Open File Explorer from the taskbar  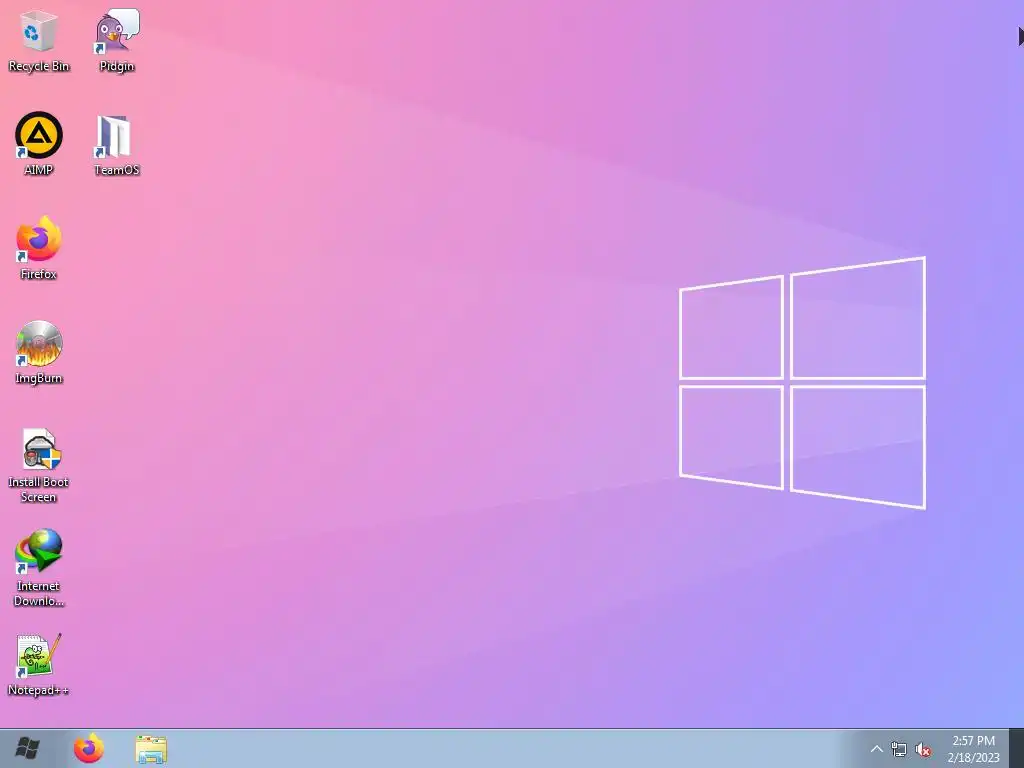point(151,748)
